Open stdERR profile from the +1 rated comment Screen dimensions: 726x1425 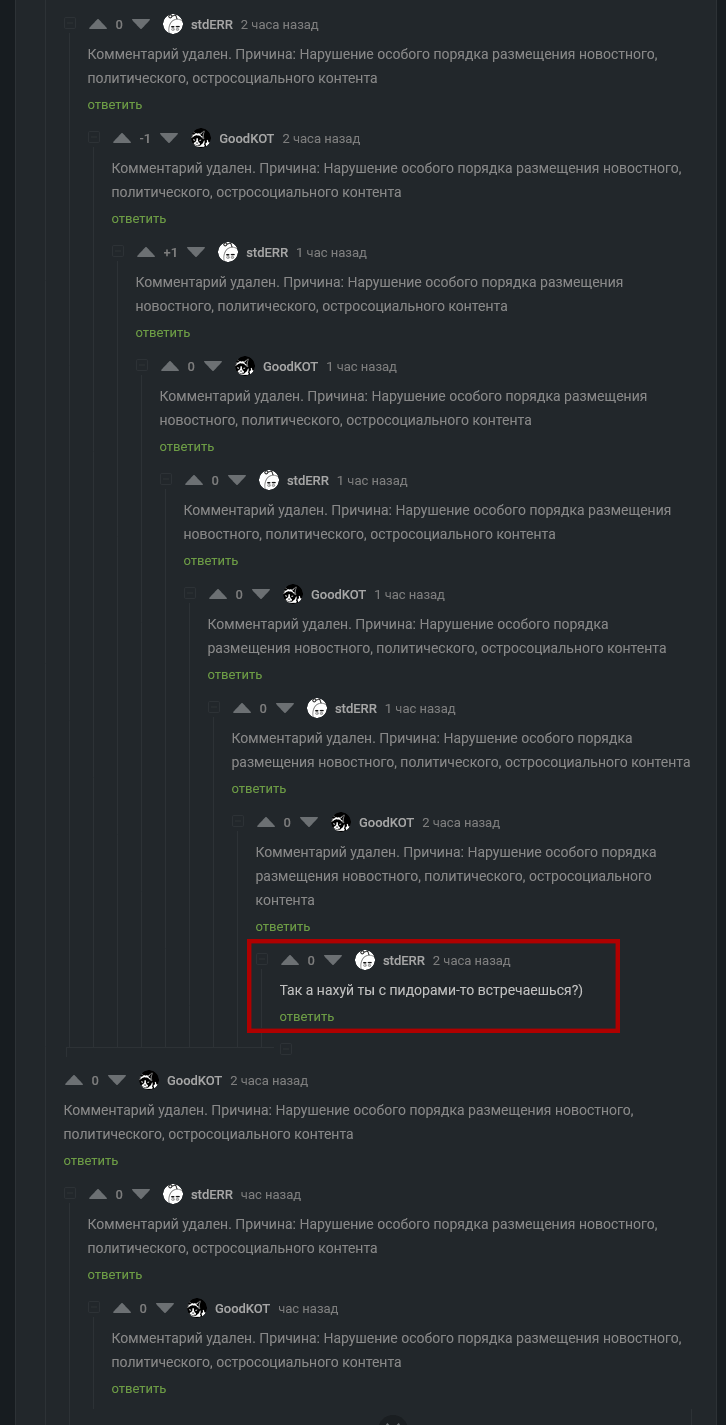[x=267, y=253]
